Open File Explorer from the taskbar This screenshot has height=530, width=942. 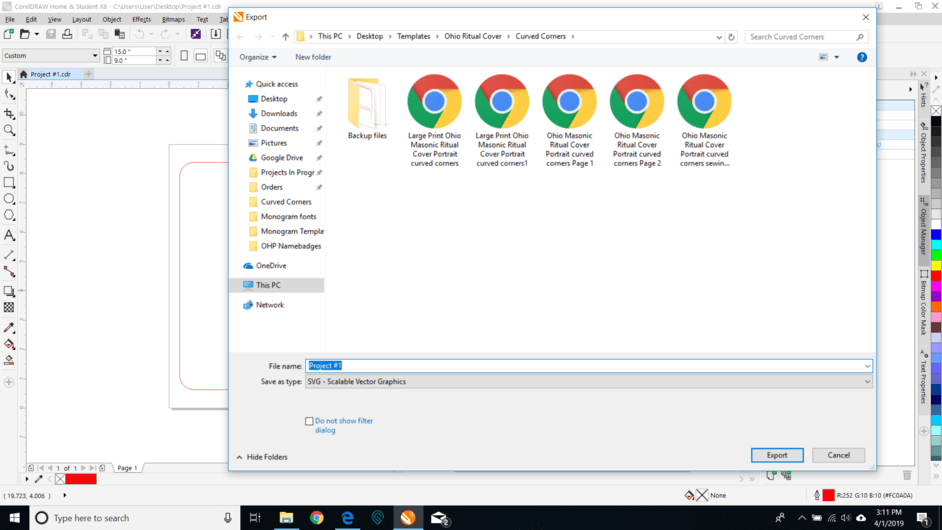pos(286,517)
